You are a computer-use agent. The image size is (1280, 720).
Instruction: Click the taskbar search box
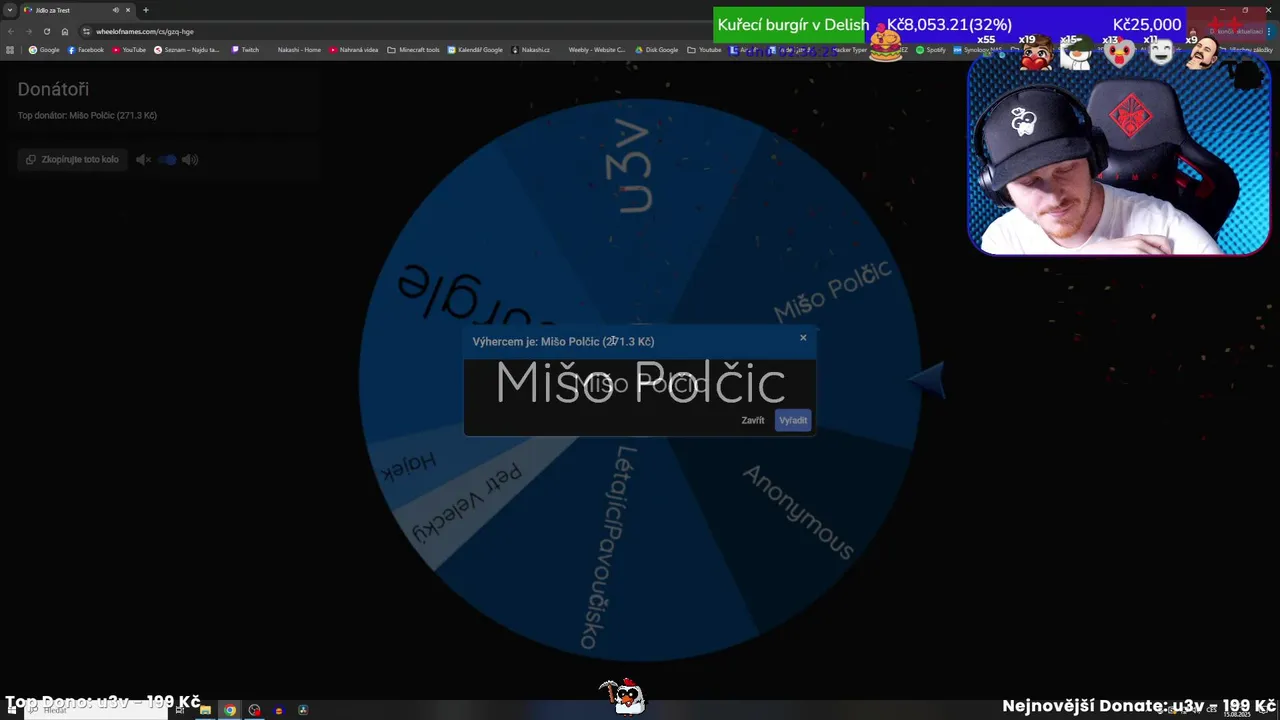(x=95, y=710)
